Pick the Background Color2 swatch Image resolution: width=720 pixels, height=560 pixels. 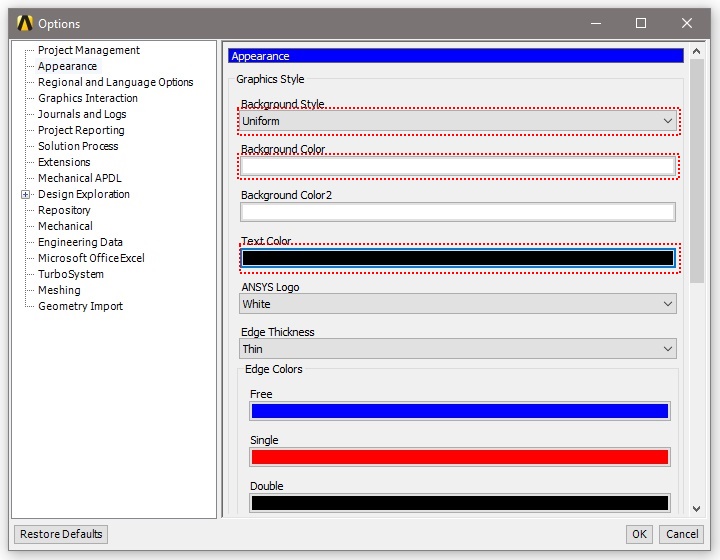coord(458,212)
